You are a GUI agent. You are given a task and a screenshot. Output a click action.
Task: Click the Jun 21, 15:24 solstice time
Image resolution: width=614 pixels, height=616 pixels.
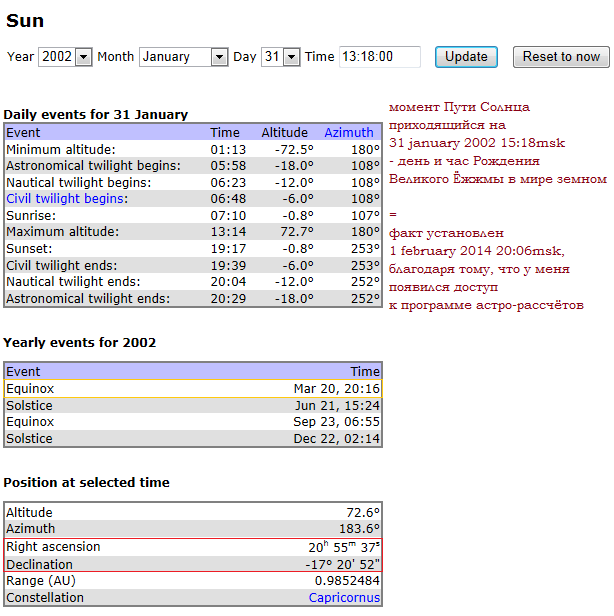pyautogui.click(x=337, y=405)
